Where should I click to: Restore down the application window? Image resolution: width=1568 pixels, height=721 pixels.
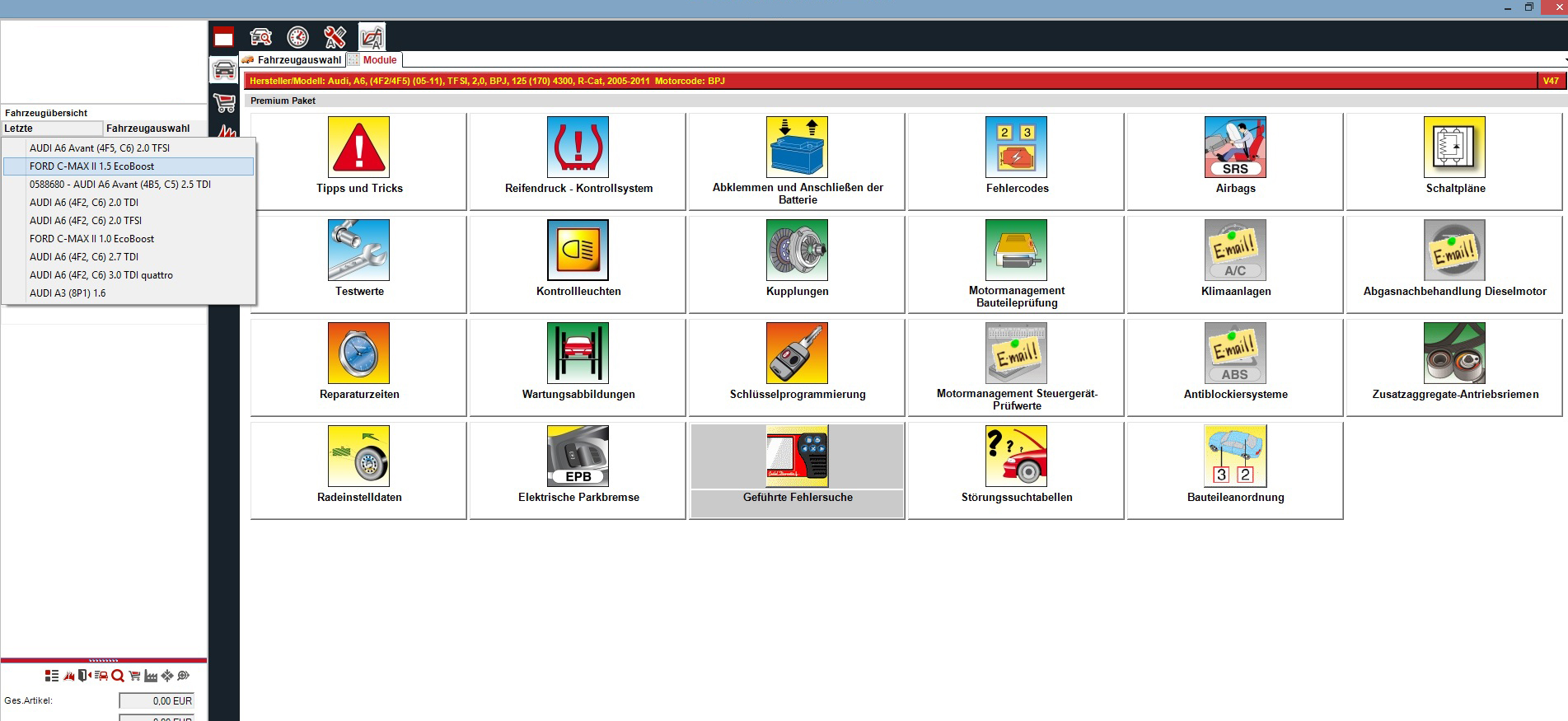1529,7
